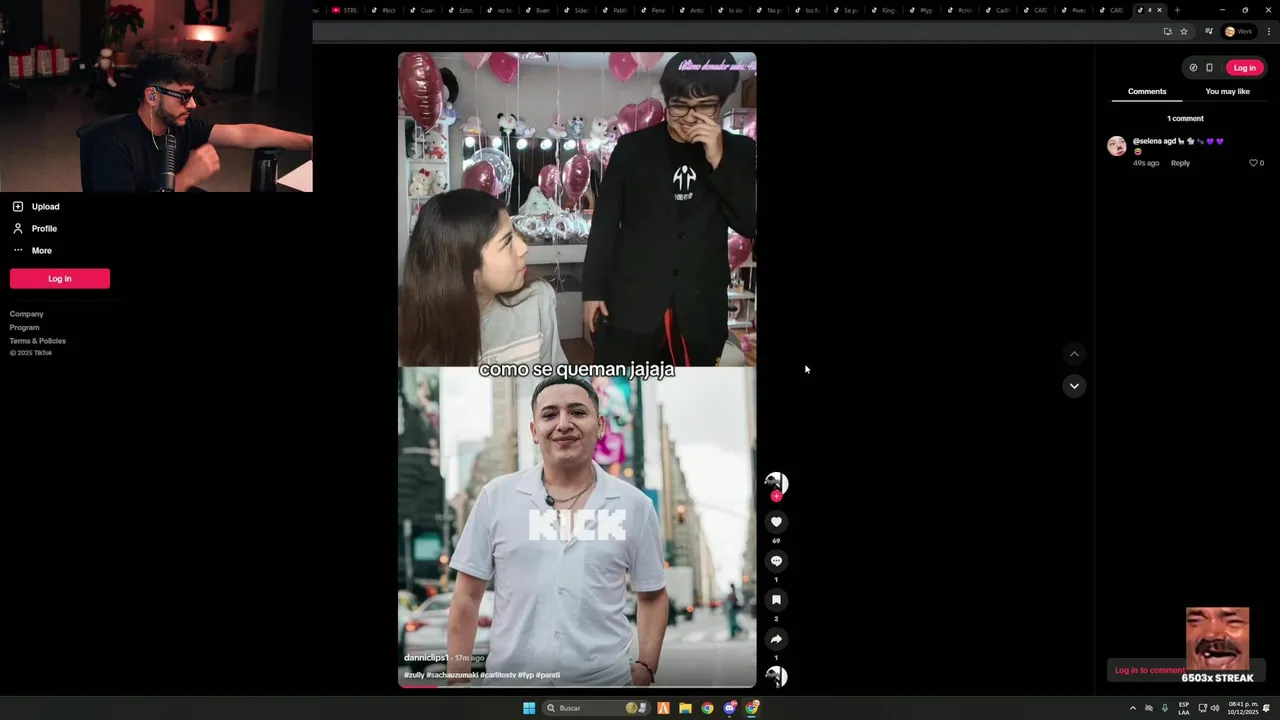Open the danniclips1 username on video
The image size is (1280, 720).
426,658
